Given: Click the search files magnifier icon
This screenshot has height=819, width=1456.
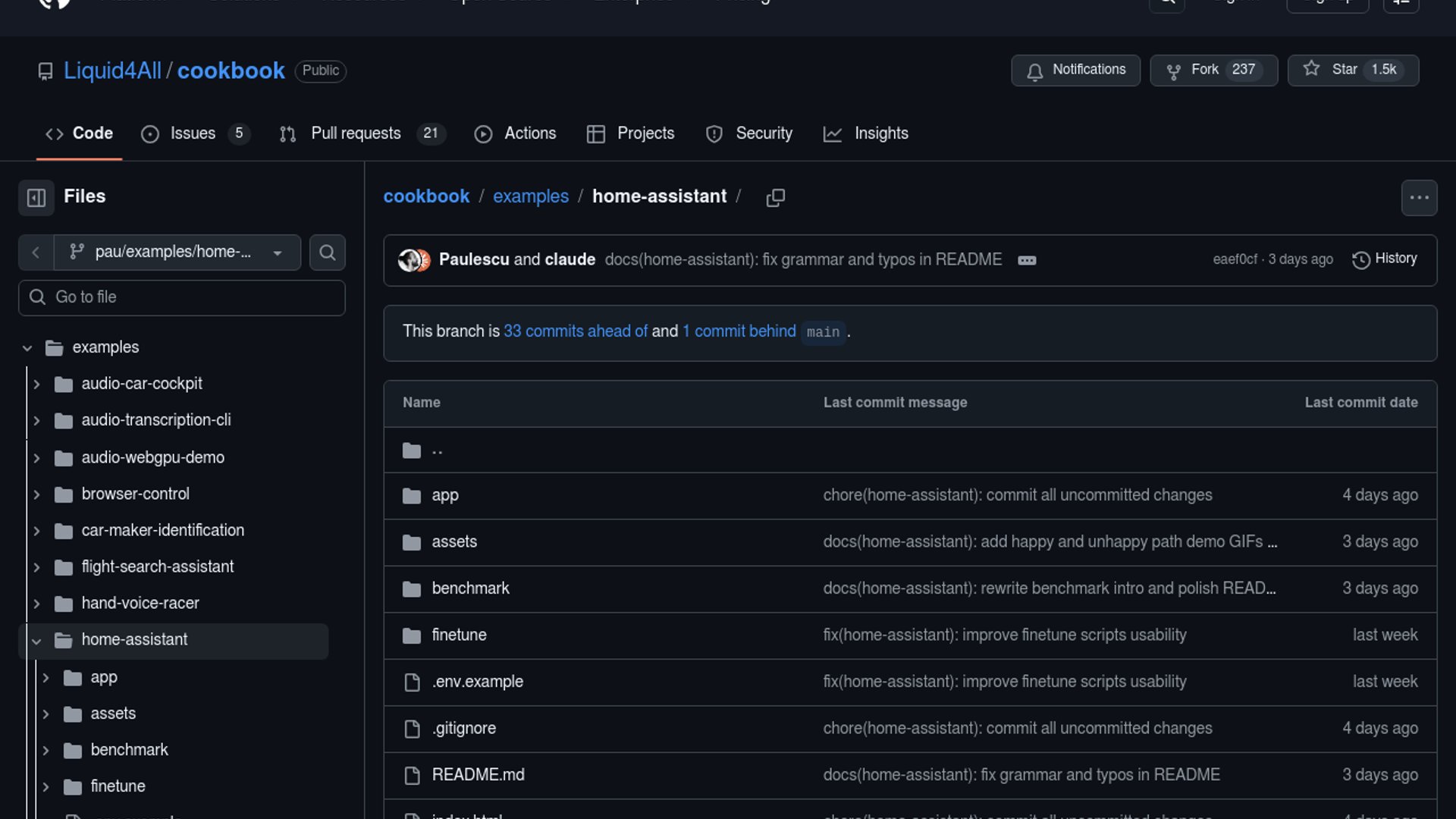Looking at the screenshot, I should [x=327, y=253].
